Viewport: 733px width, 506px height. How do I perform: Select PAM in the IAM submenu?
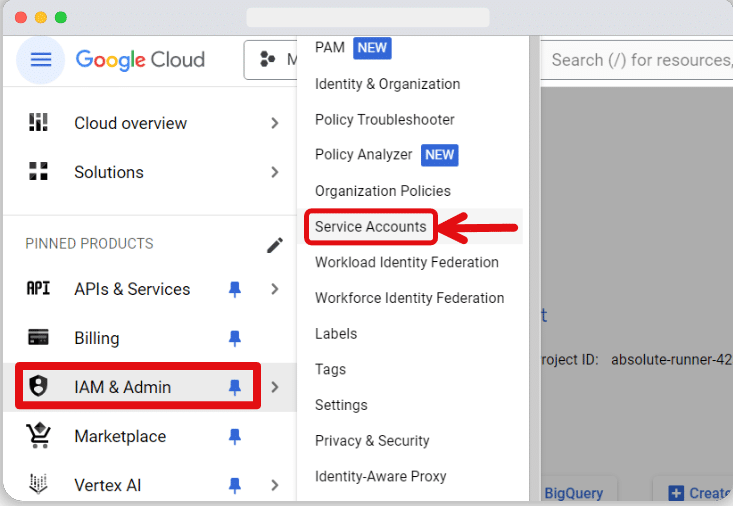[330, 48]
